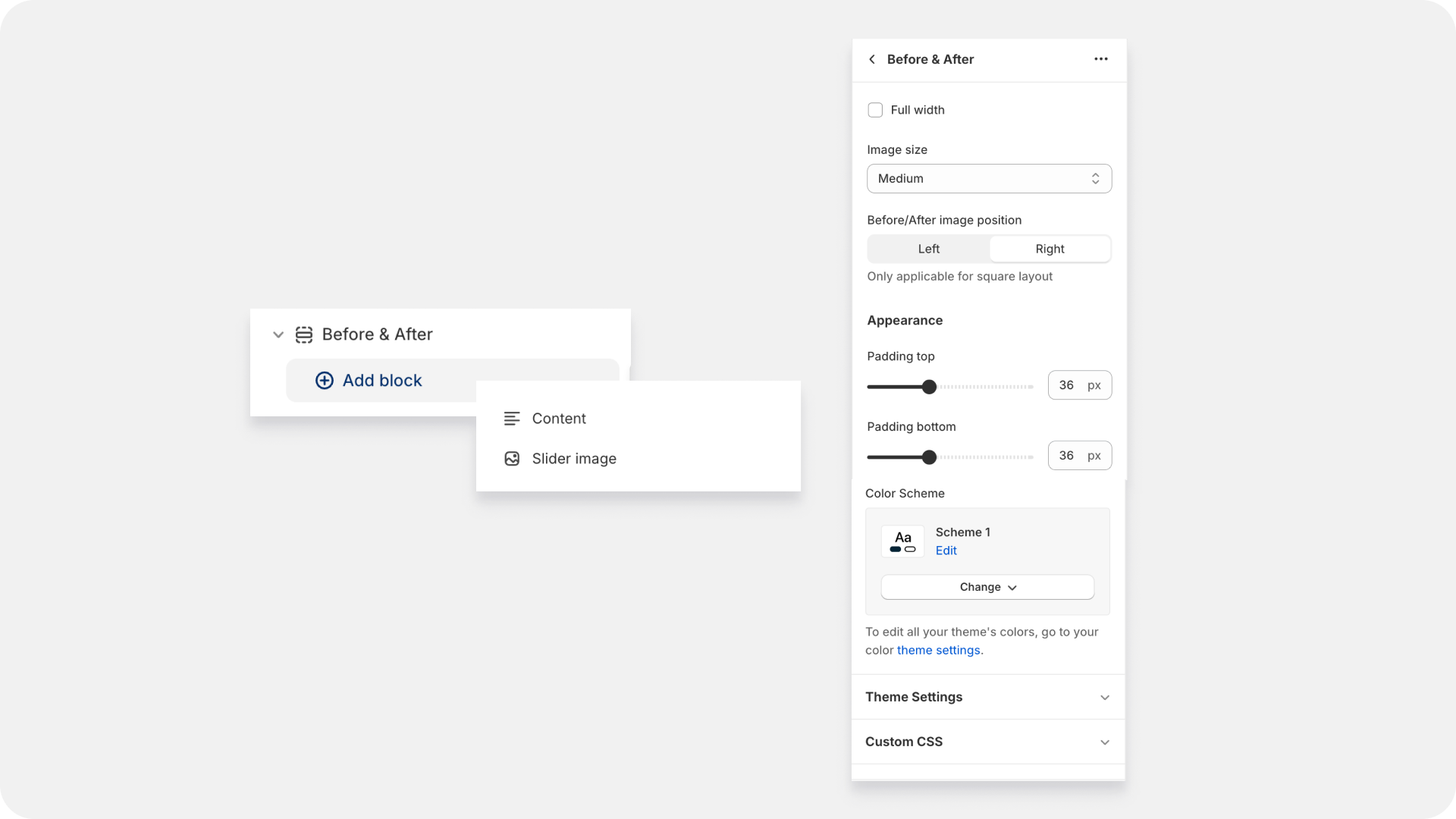Click the plus circle icon beside Add block

(x=325, y=381)
